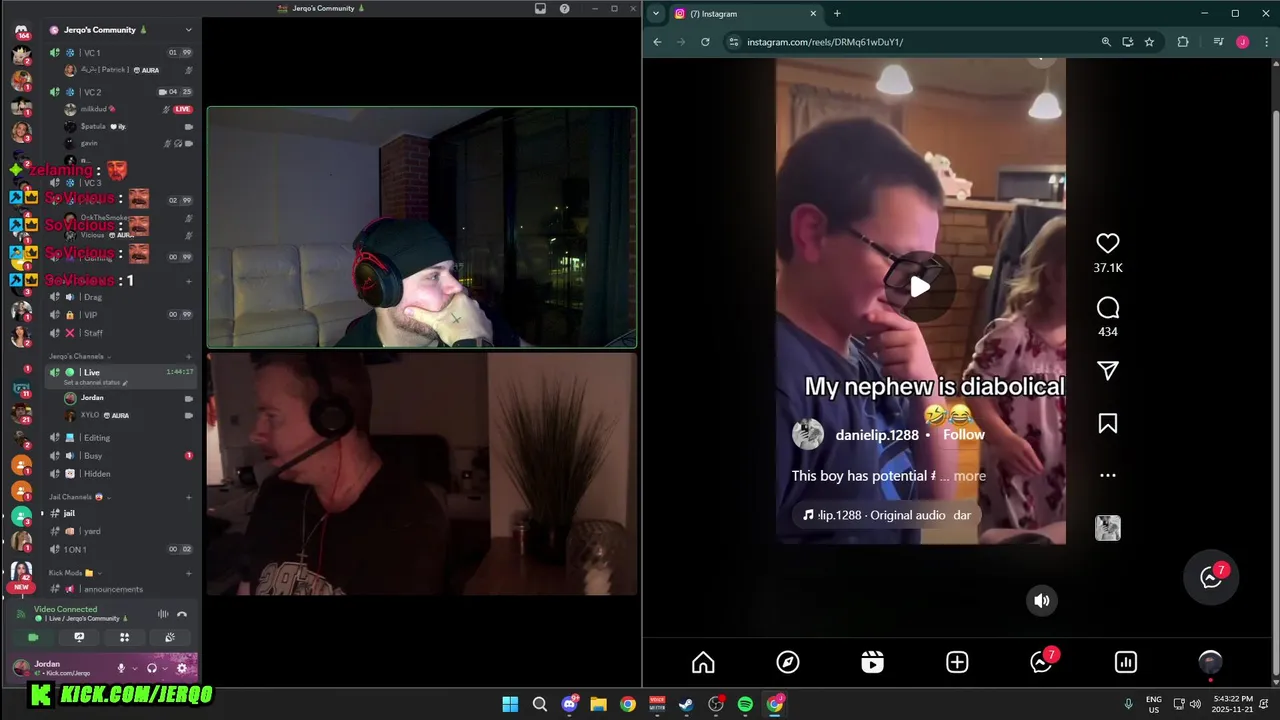Save the reel with bookmark icon
This screenshot has height=720, width=1280.
pyautogui.click(x=1107, y=424)
